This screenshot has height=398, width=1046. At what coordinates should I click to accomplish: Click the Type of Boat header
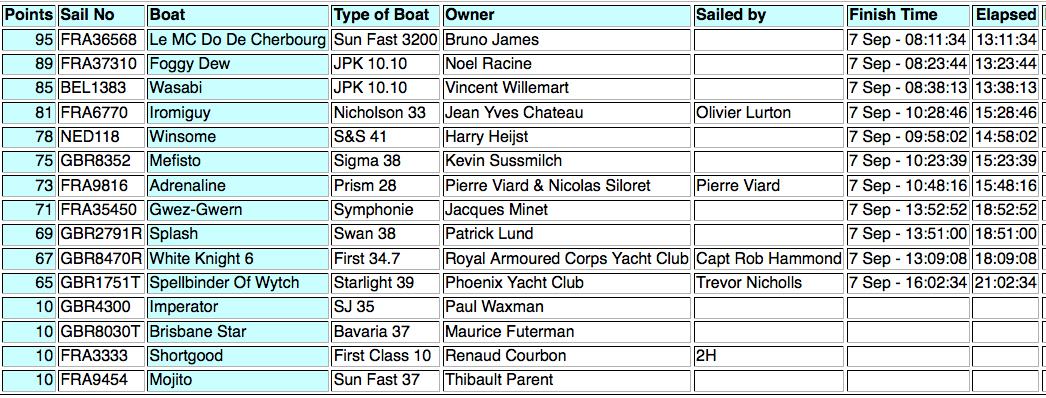[x=386, y=15]
